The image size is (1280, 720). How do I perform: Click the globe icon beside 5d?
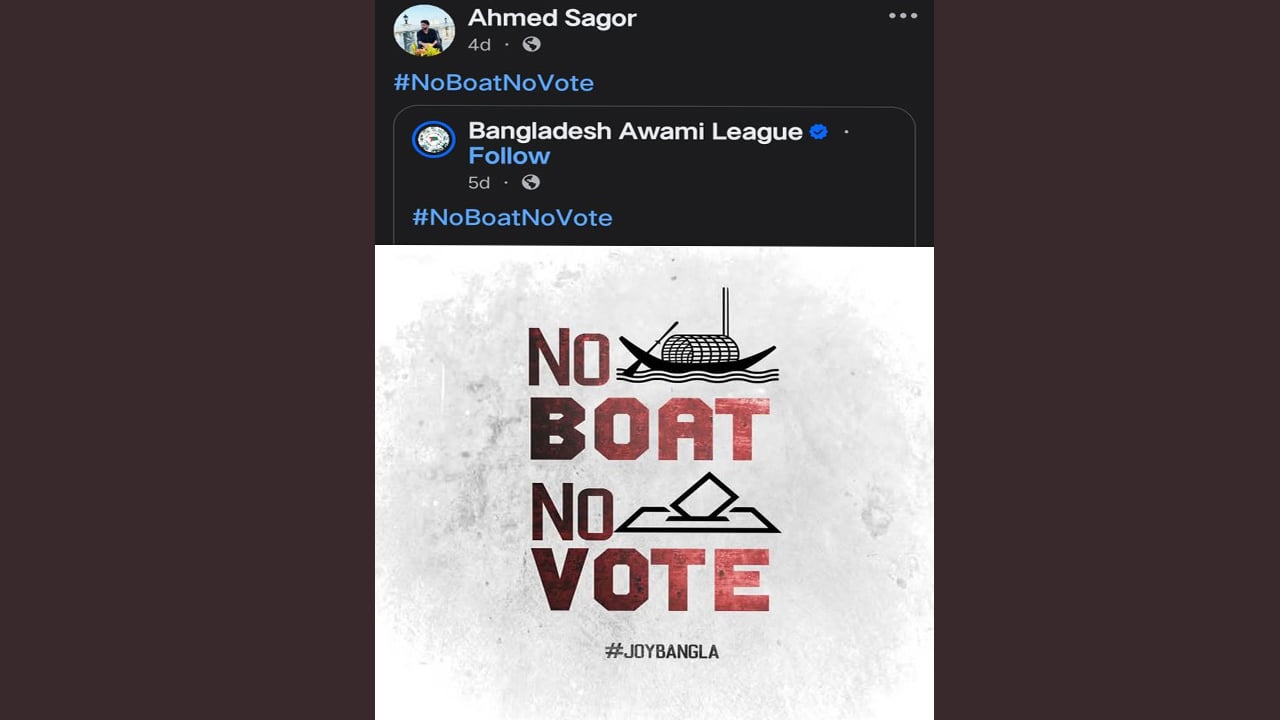coord(531,182)
